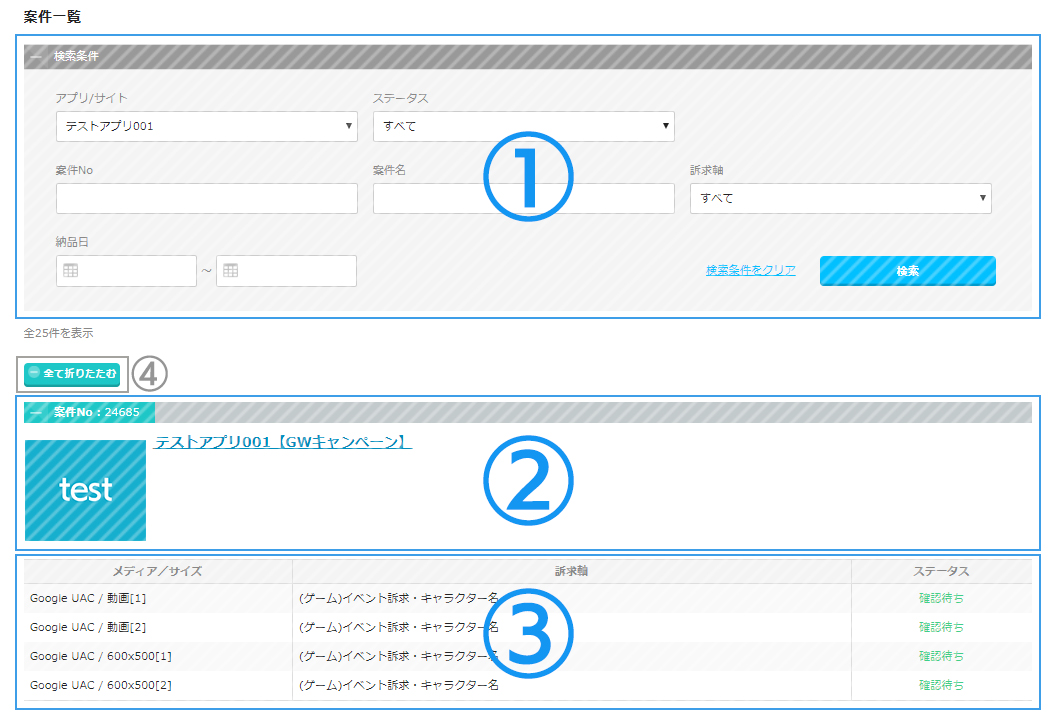
Task: Click the 案件No input field
Action: [x=206, y=198]
